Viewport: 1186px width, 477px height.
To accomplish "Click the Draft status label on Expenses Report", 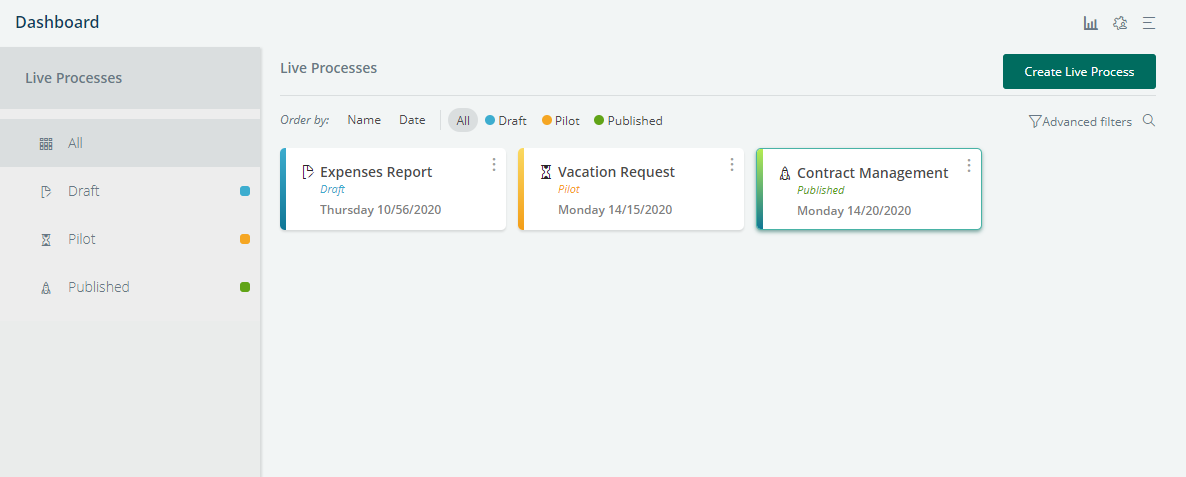I will (332, 190).
